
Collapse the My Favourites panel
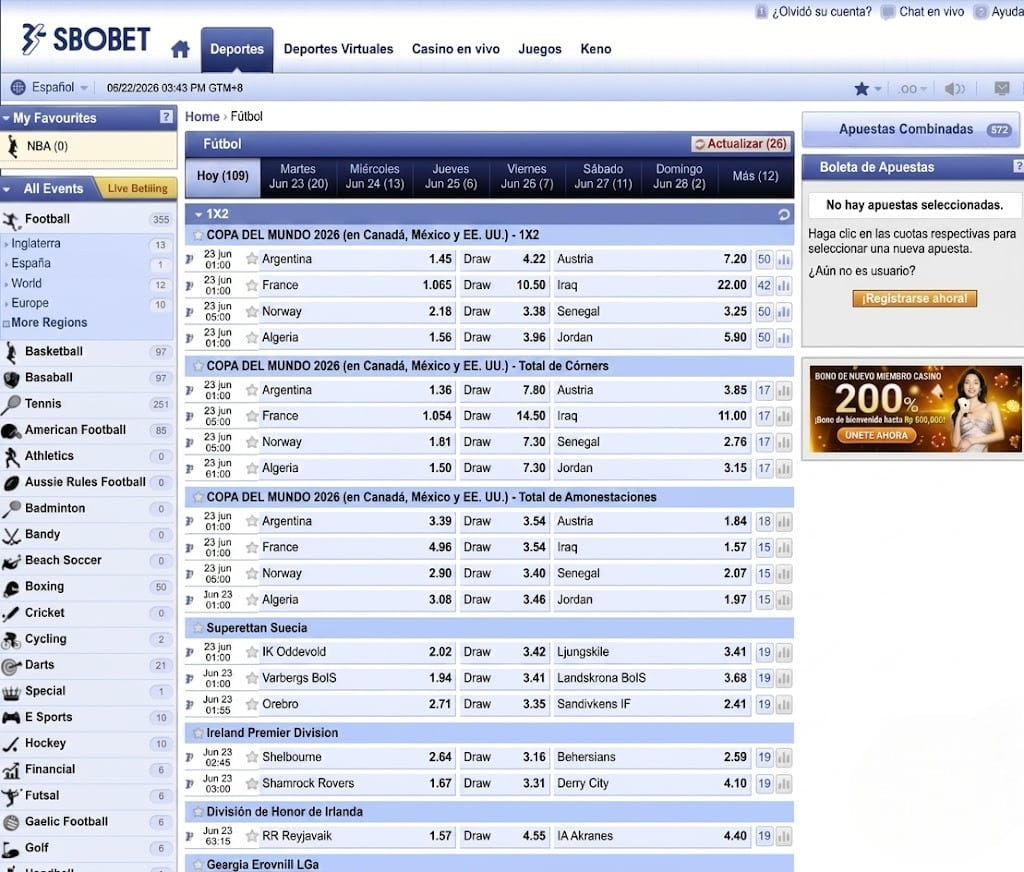click(x=6, y=118)
